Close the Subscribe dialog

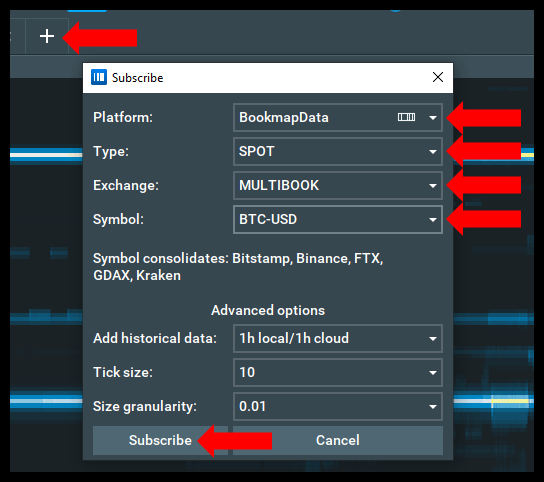click(x=438, y=77)
